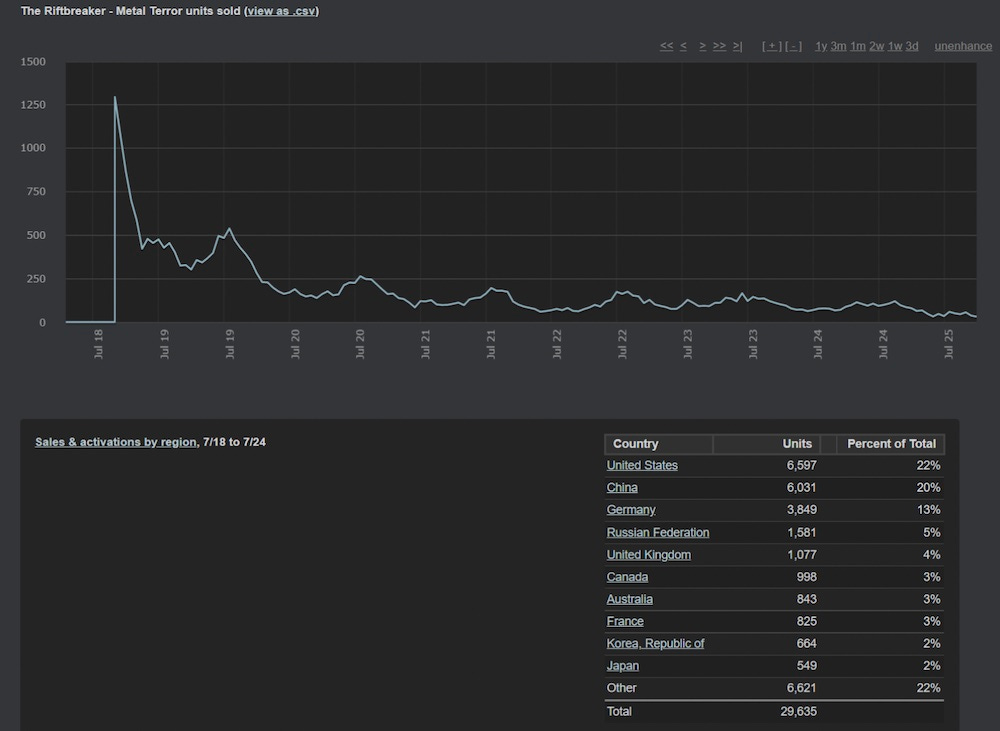
Task: Zoom out using [ - ] control
Action: [x=793, y=46]
